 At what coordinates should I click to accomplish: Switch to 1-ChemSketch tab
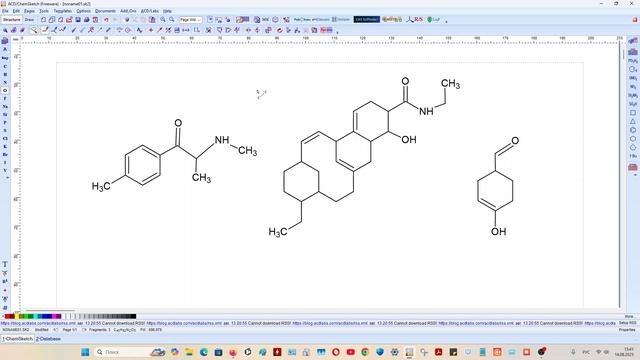click(x=17, y=339)
